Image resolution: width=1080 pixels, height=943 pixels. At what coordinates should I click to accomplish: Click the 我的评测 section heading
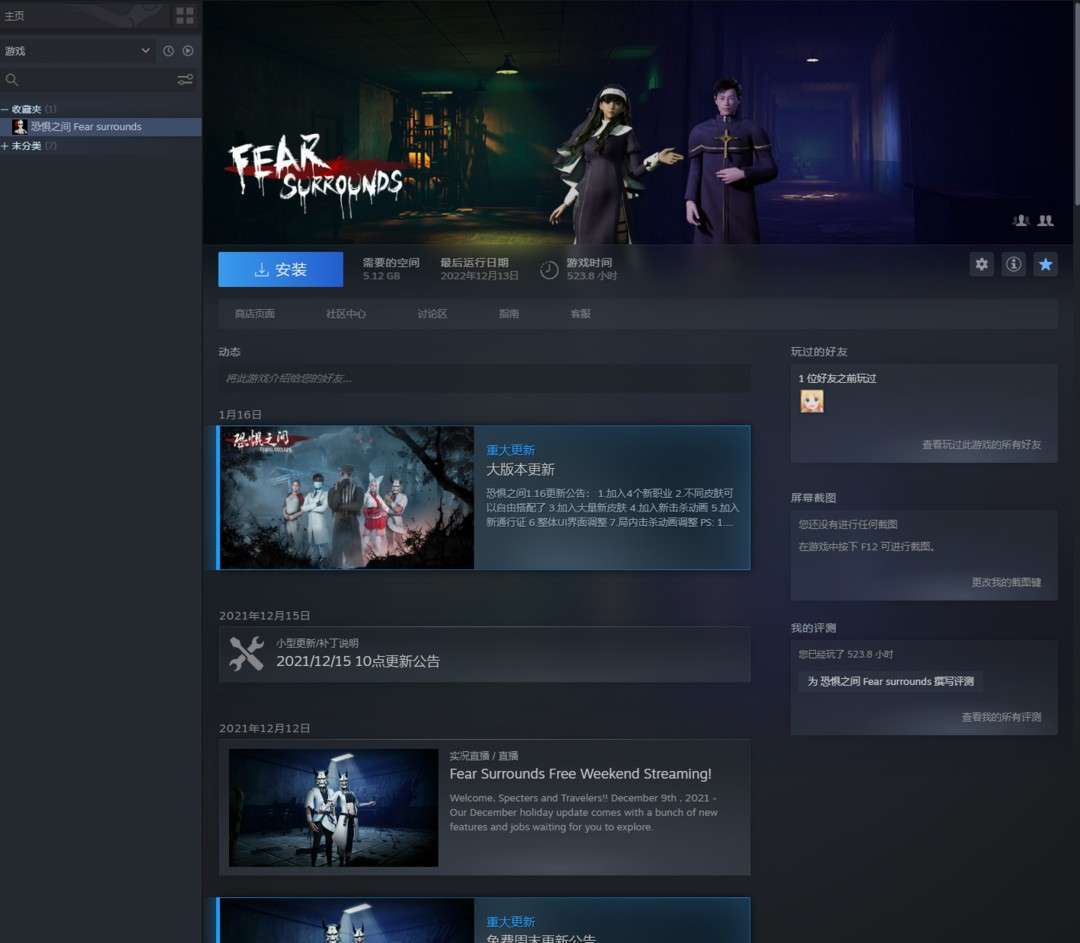(x=813, y=628)
